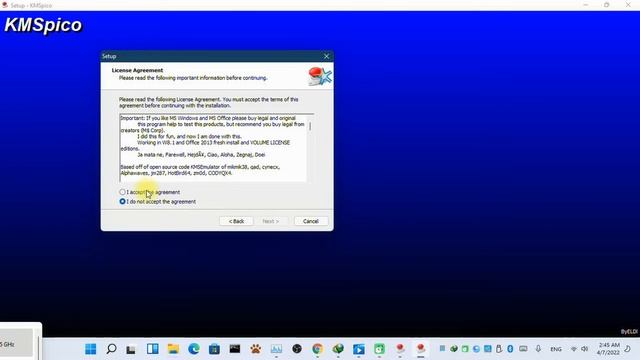Open the touch keyboard tray icon
The width and height of the screenshot is (640, 360).
coord(523,349)
